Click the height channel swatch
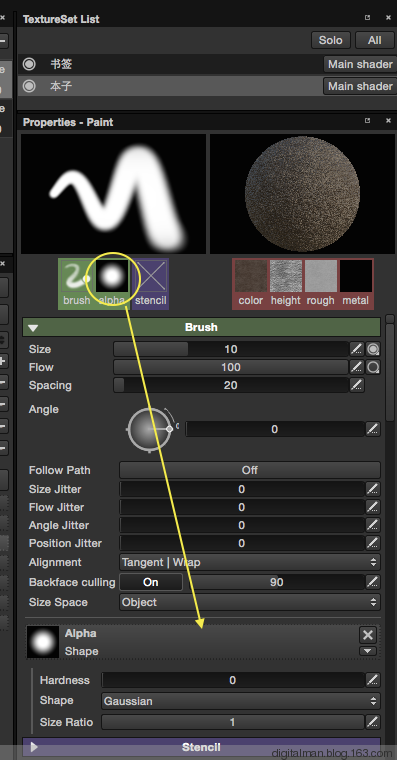The width and height of the screenshot is (397, 760). coord(286,276)
